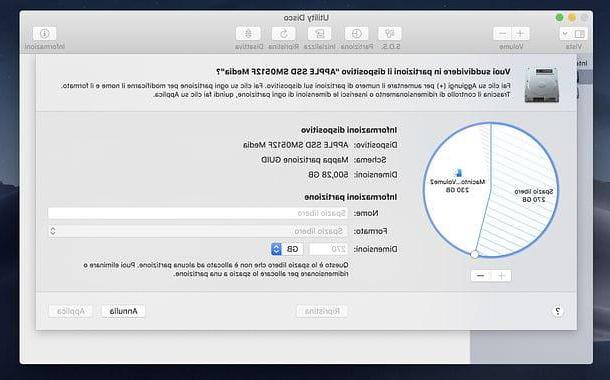Click the Ripristina restore icon in toolbar
This screenshot has width=610, height=380.
(284, 34)
